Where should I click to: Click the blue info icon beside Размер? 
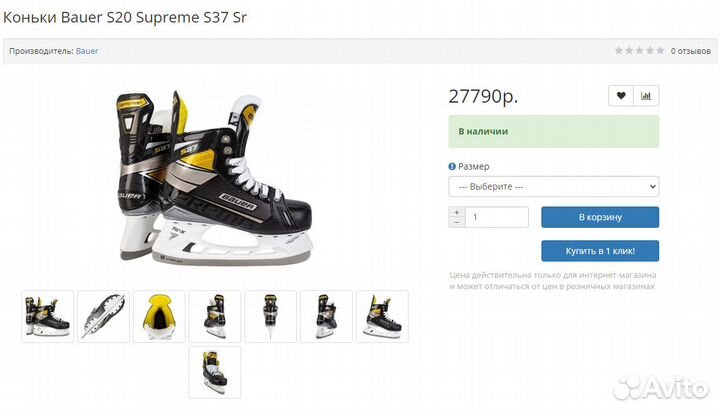tap(452, 166)
